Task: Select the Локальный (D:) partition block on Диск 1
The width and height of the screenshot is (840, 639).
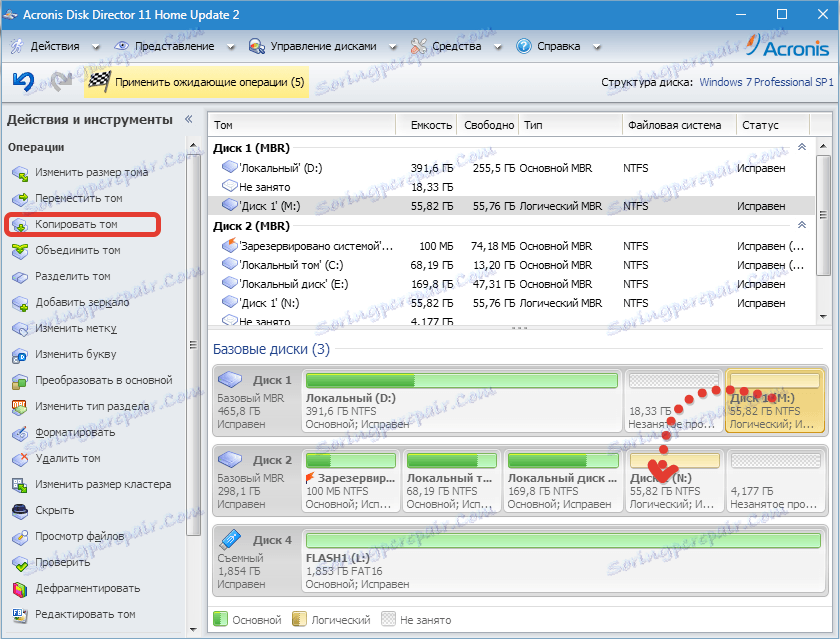Action: click(x=462, y=401)
